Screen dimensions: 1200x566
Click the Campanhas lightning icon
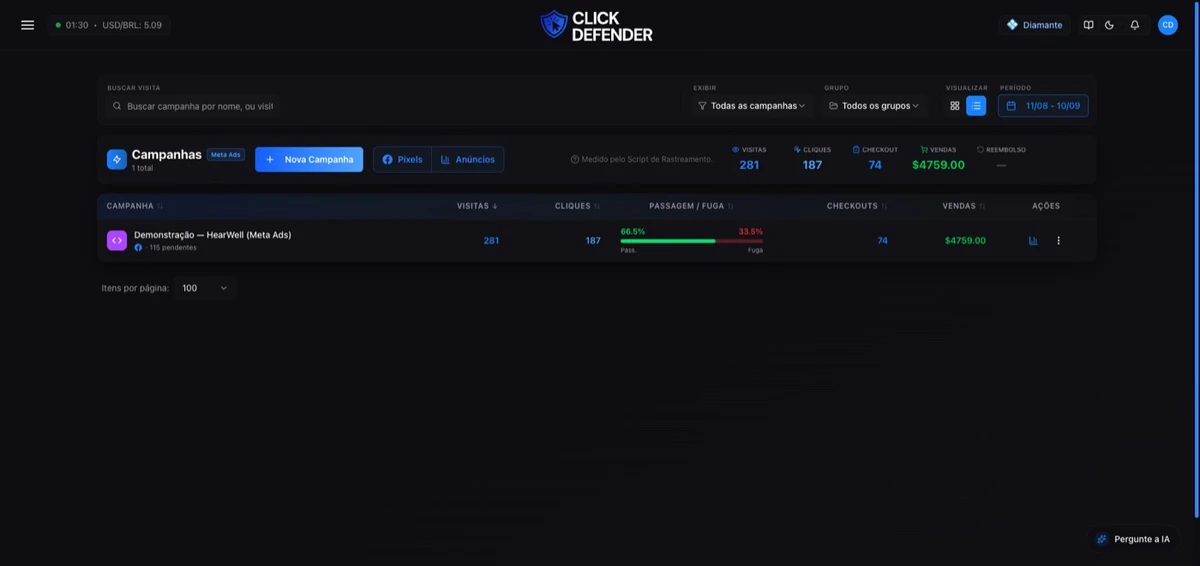pos(117,159)
